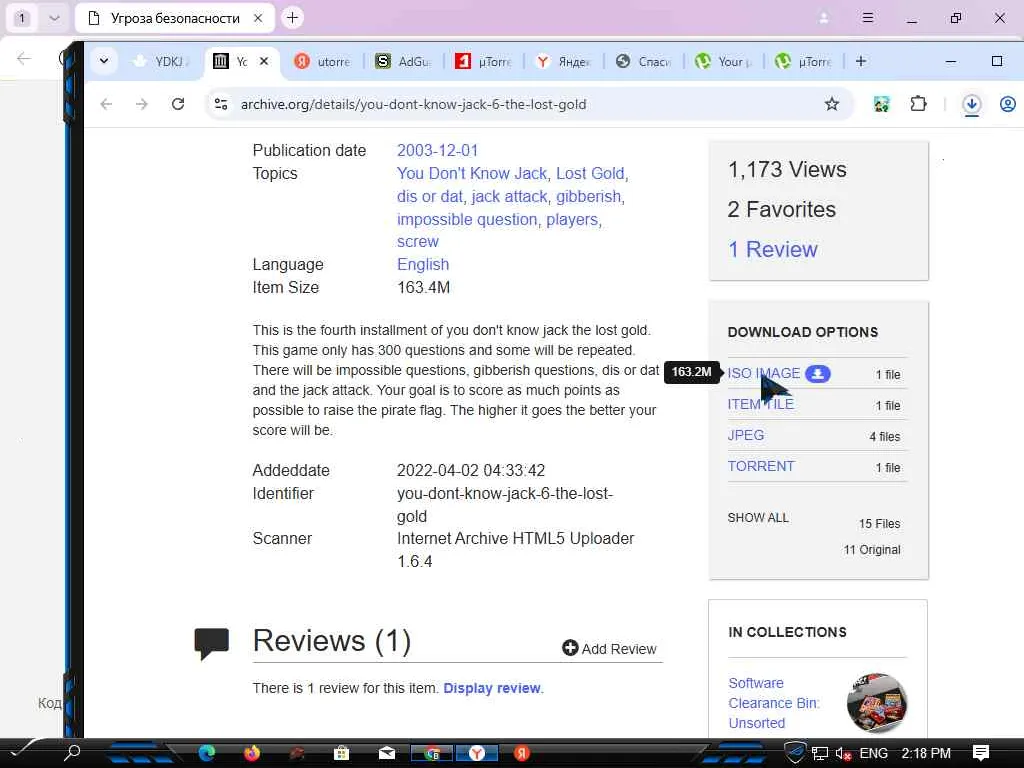Open the impossible question topic link
The height and width of the screenshot is (768, 1024).
coord(467,219)
